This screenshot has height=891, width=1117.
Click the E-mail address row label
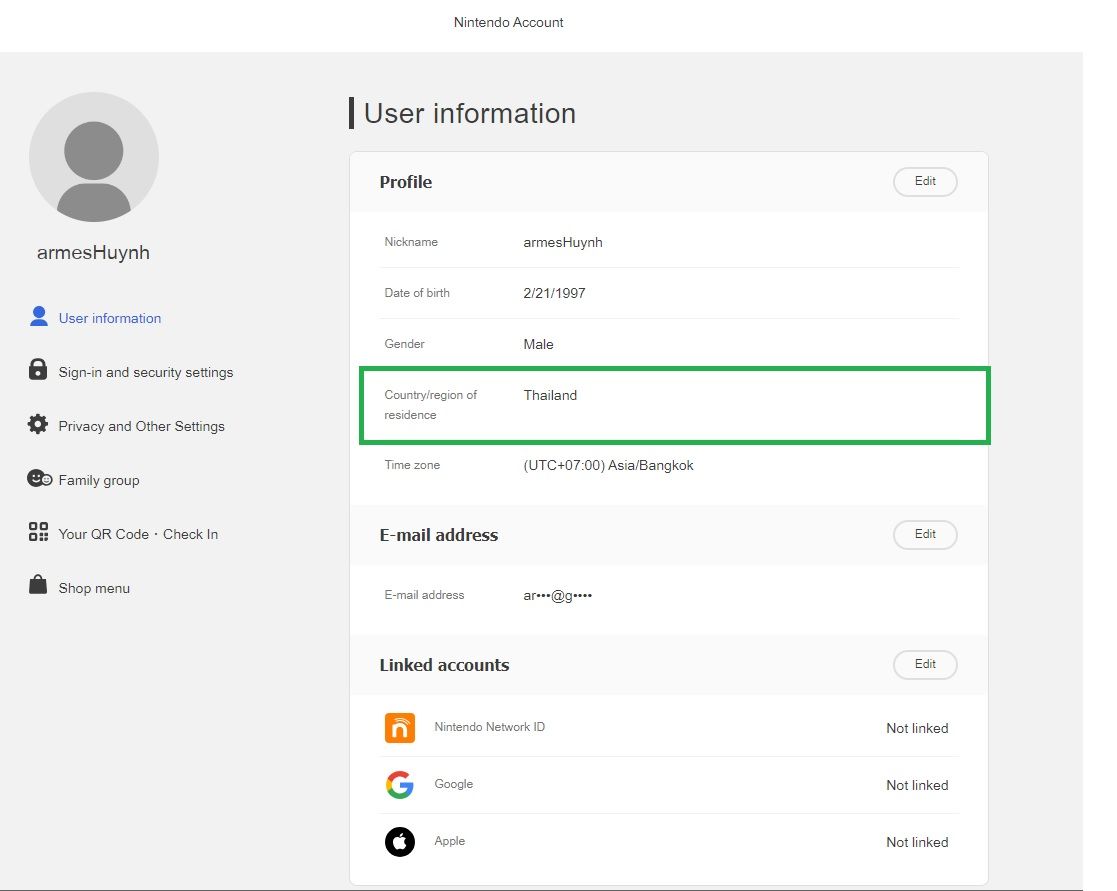(424, 595)
